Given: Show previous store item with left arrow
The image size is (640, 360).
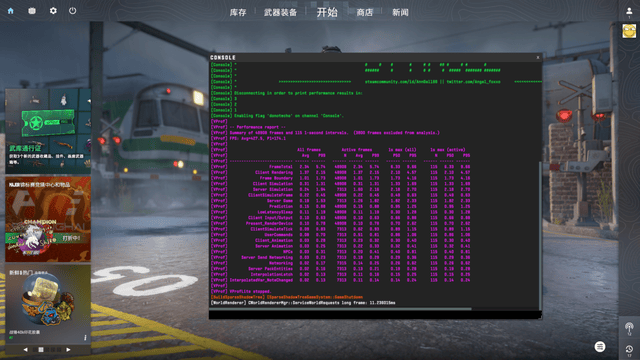Looking at the screenshot, I should coord(26,350).
